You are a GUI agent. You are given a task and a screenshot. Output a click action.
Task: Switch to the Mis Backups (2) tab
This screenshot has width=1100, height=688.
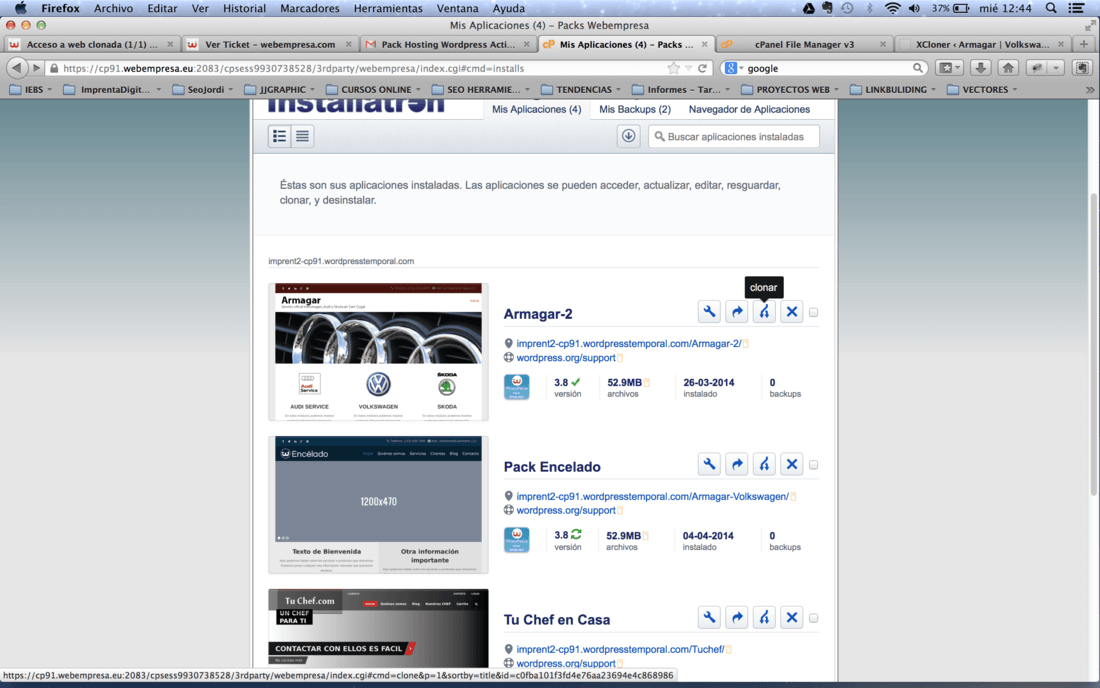635,109
